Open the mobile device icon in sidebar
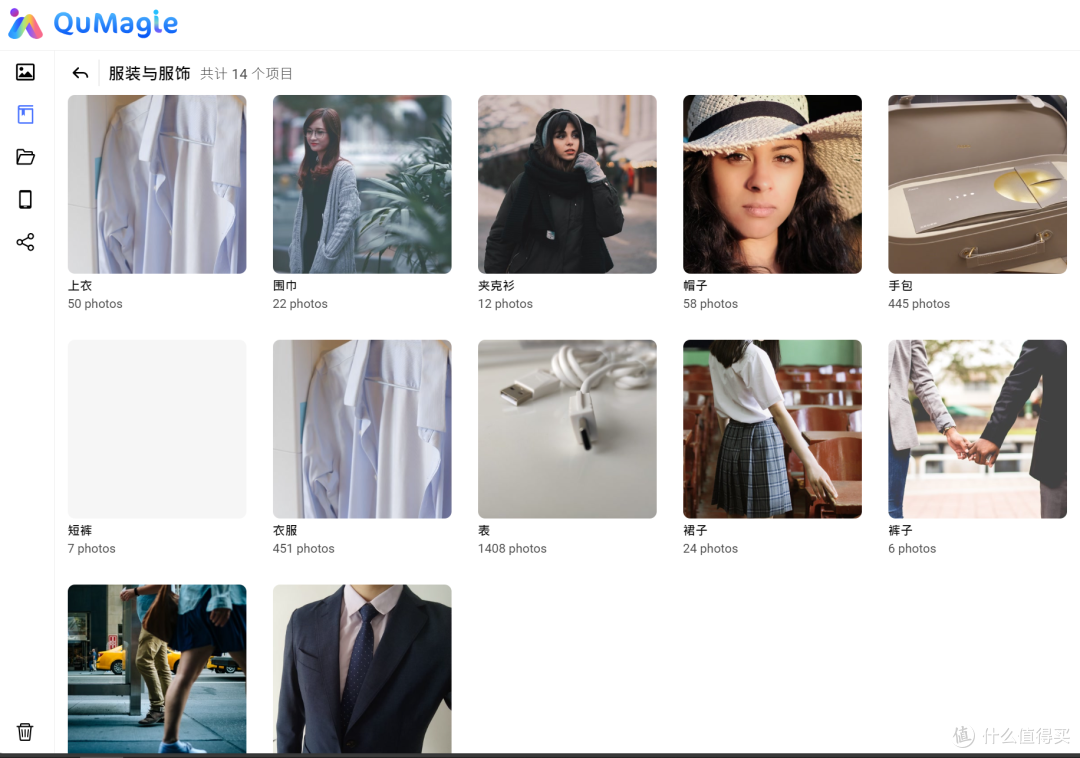The height and width of the screenshot is (758, 1080). pos(25,200)
